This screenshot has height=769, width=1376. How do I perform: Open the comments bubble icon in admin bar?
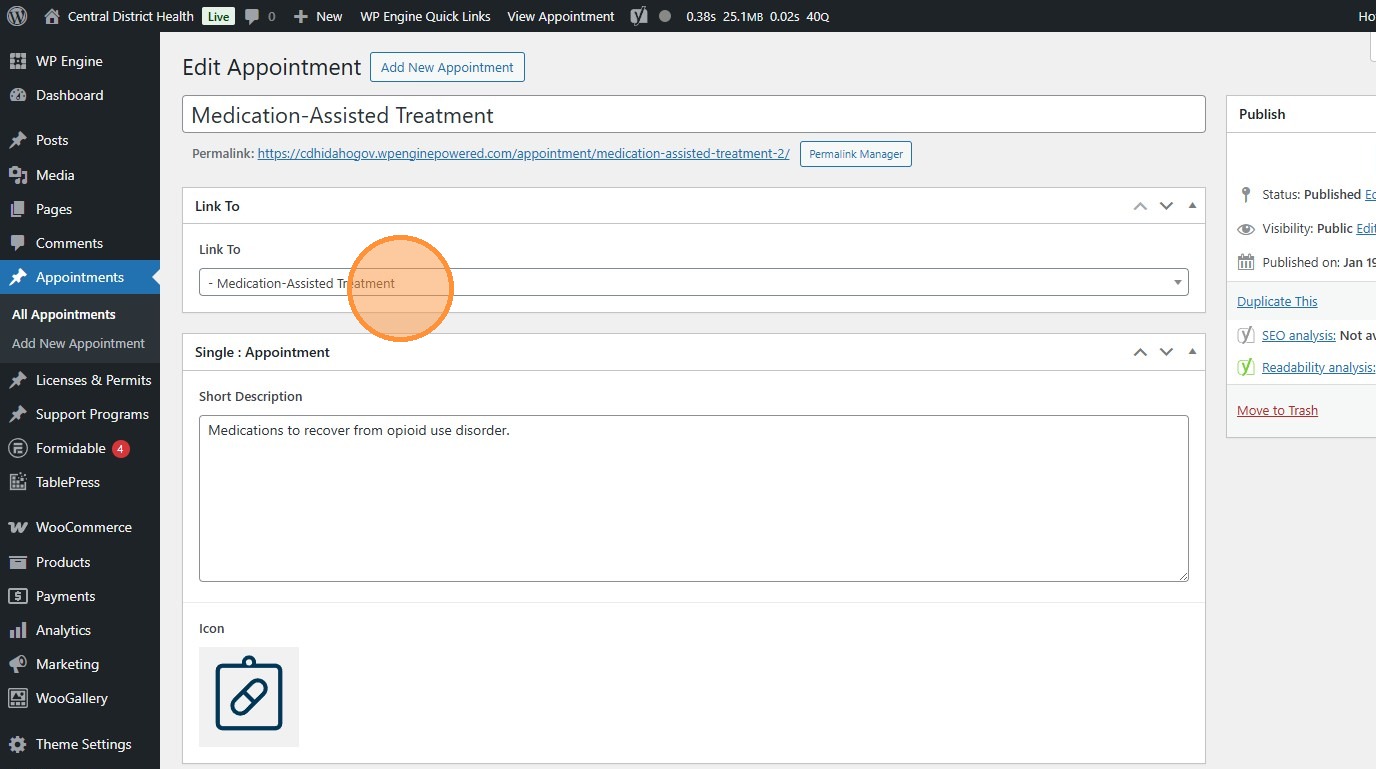(x=253, y=16)
